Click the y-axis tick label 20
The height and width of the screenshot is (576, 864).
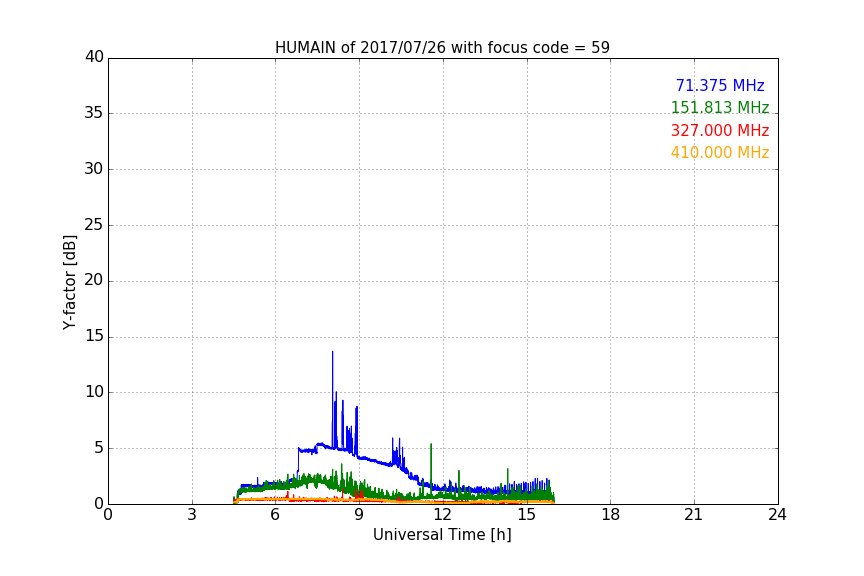pos(94,280)
